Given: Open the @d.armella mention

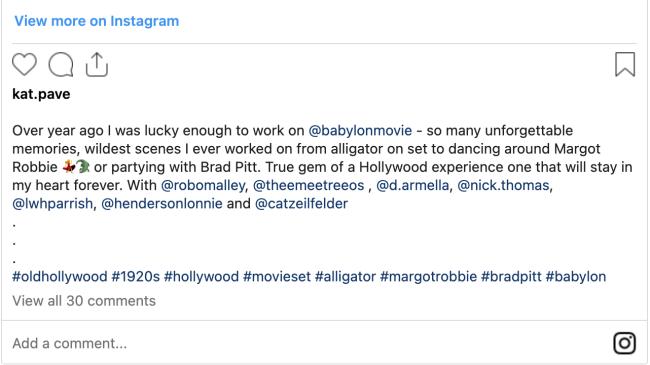Looking at the screenshot, I should click(412, 185).
